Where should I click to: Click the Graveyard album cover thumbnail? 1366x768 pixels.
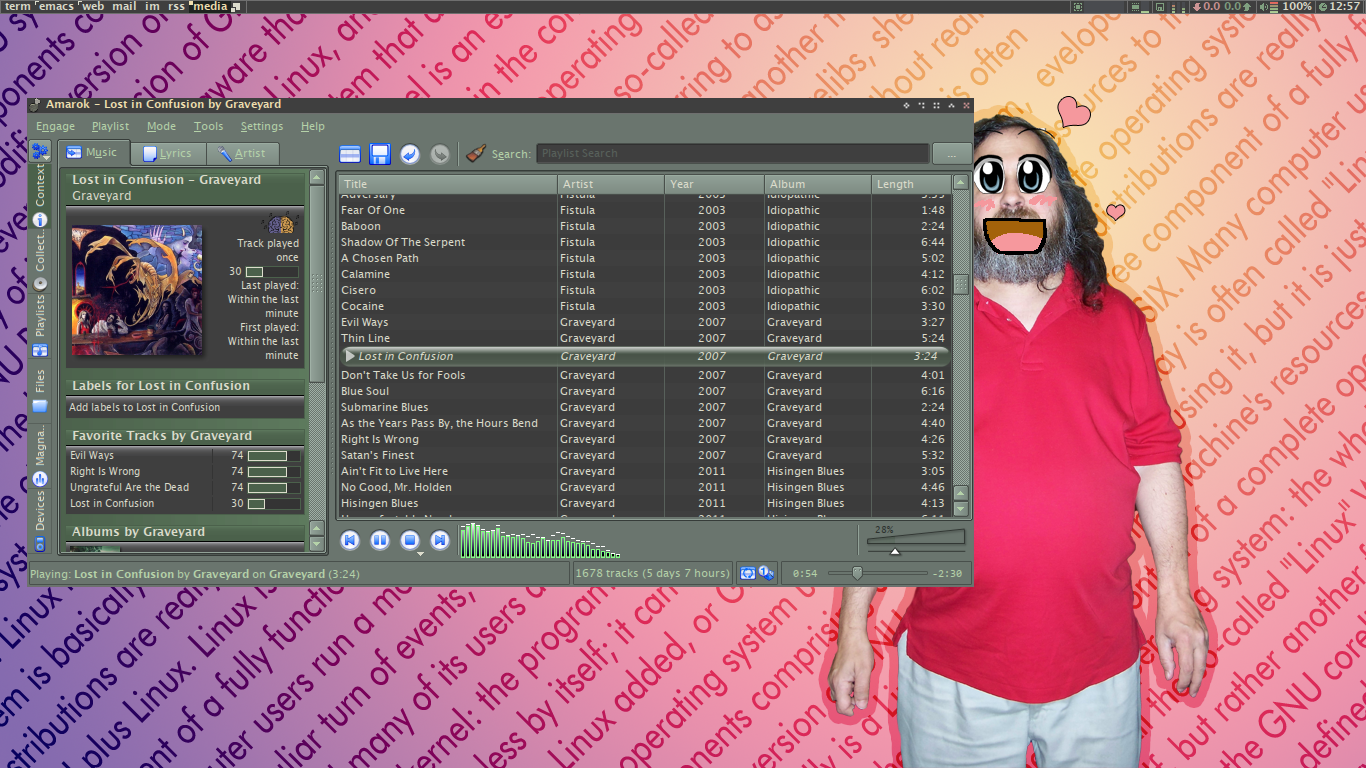coord(136,291)
